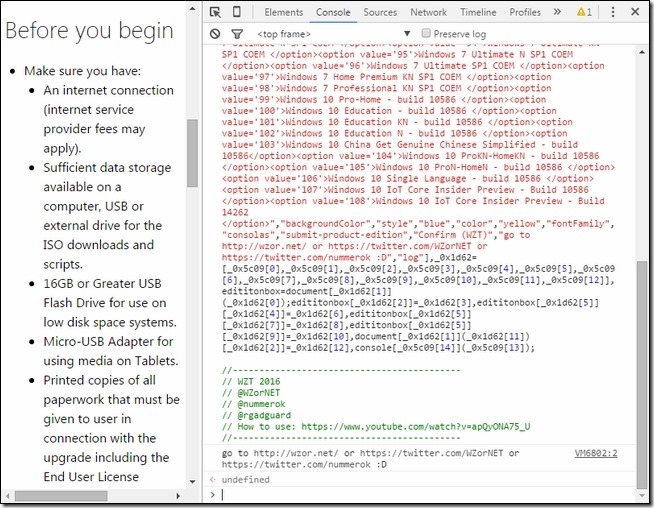Click the page vertical scrollbar down arrow

[192, 481]
